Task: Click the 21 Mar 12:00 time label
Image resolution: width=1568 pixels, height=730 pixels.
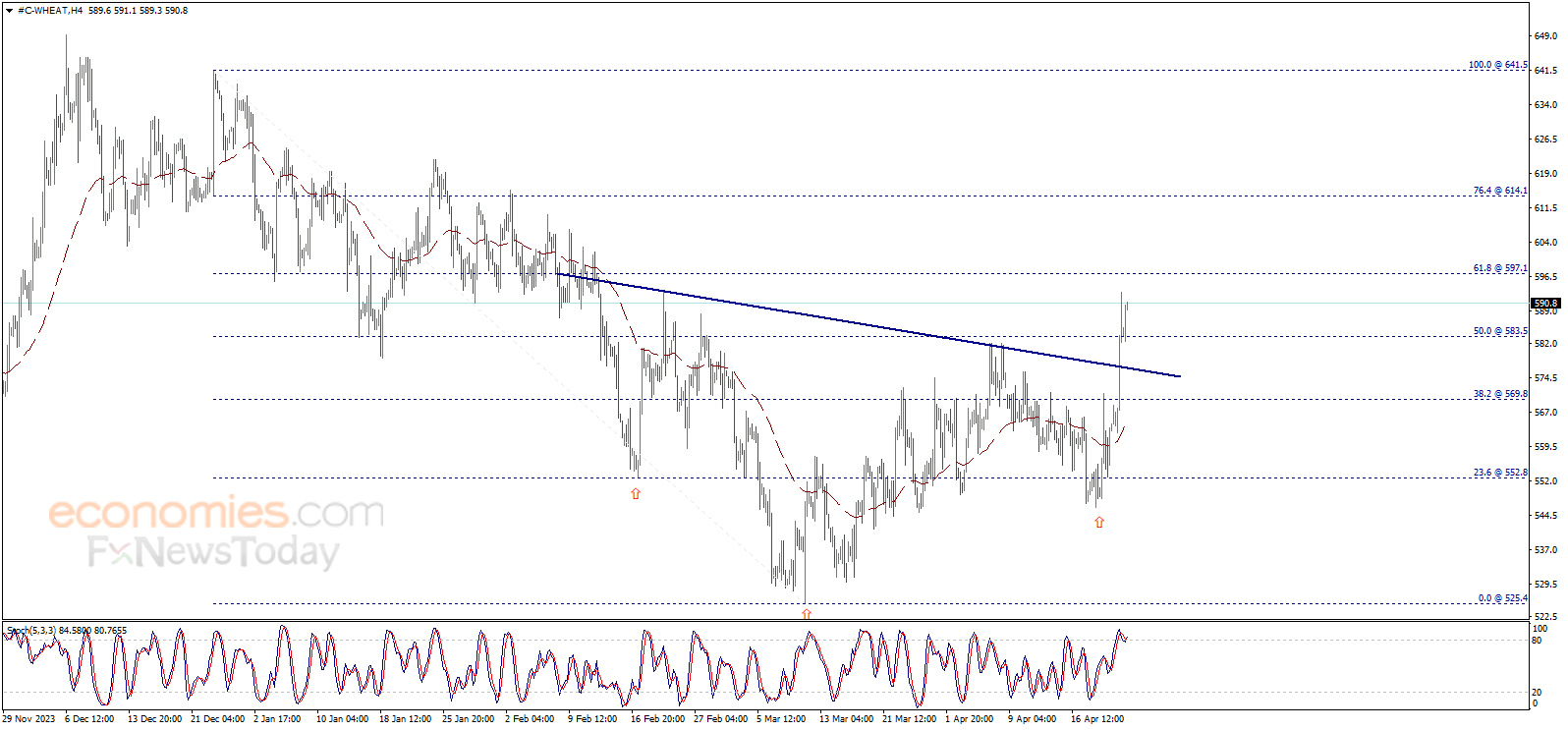Action: click(909, 719)
